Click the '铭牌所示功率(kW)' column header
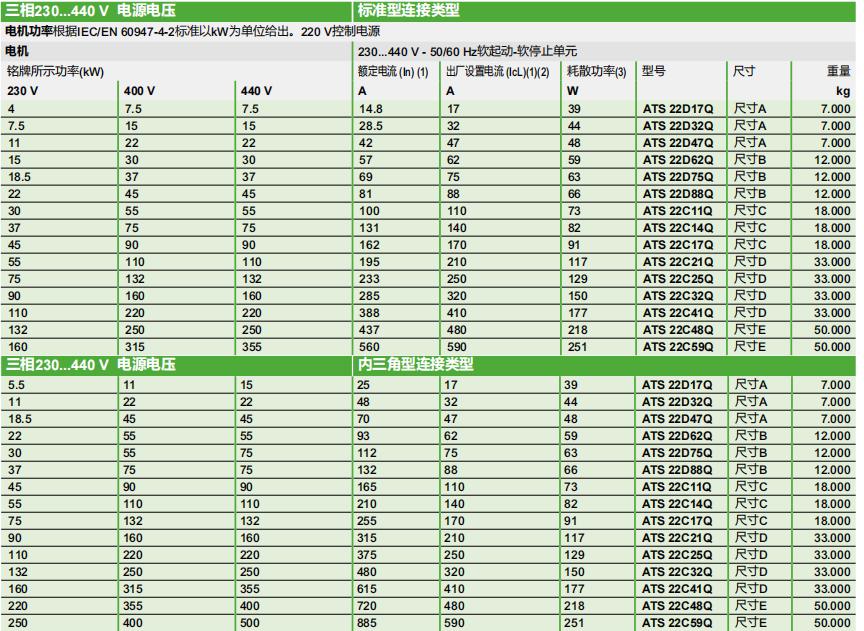The width and height of the screenshot is (864, 631). pyautogui.click(x=55, y=72)
